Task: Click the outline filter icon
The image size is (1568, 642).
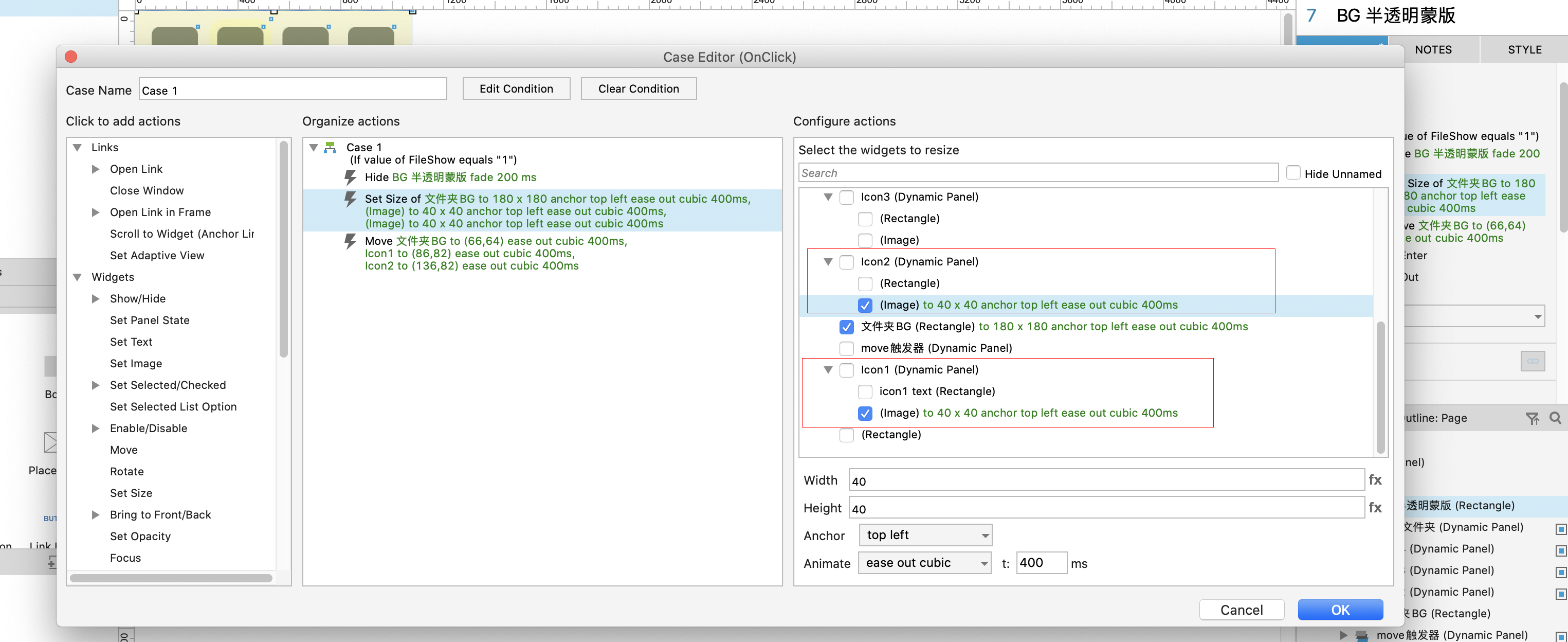Action: 1532,418
